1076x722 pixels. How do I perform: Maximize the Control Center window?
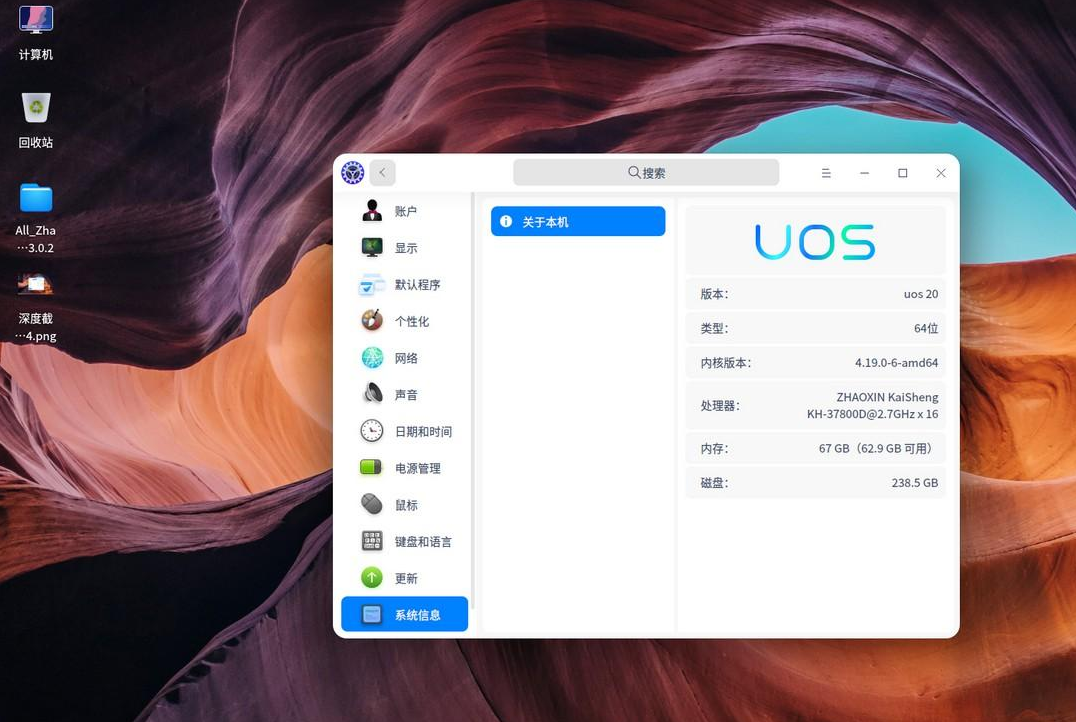point(903,173)
